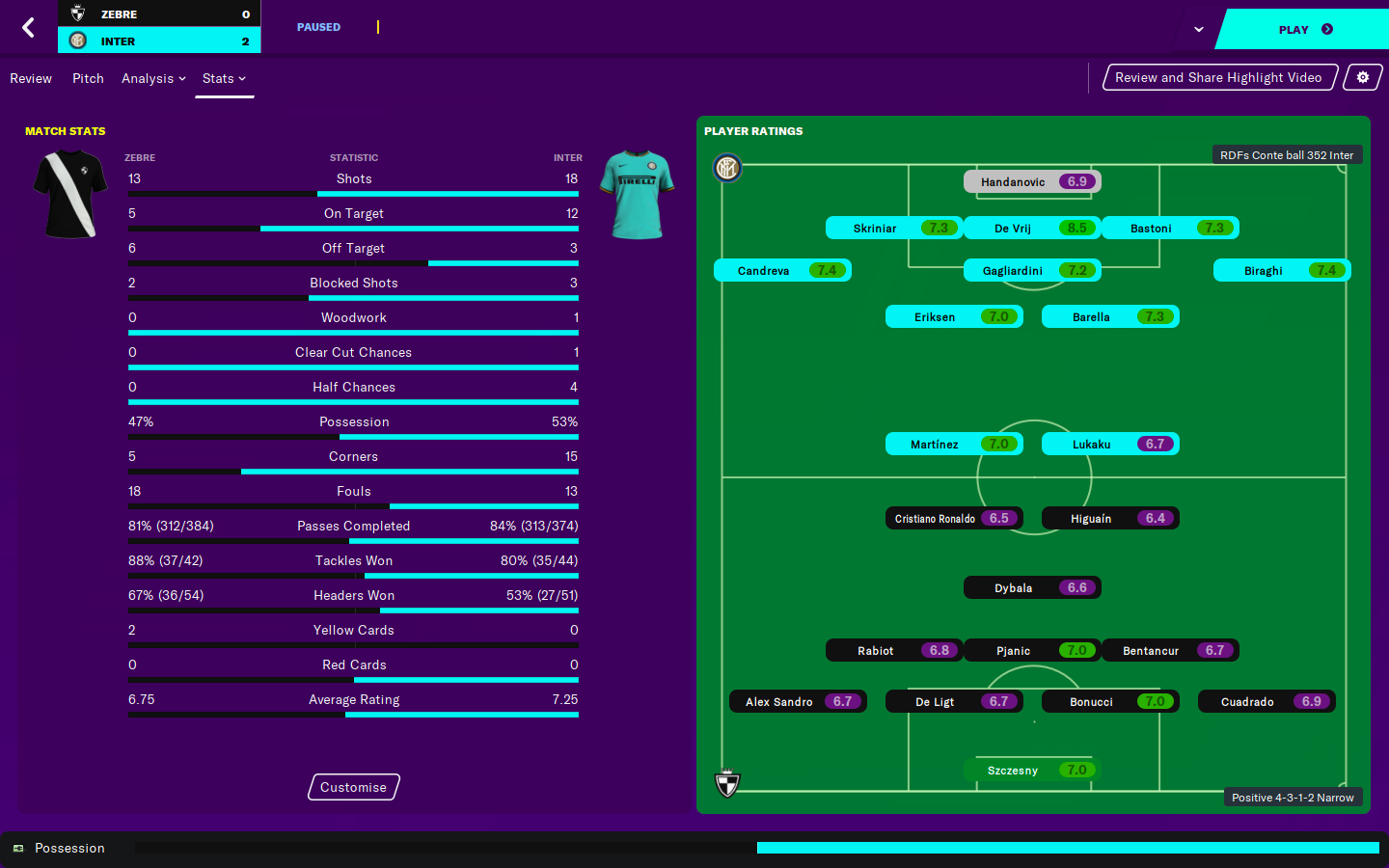This screenshot has width=1389, height=868.
Task: Click Rabiot player card
Action: pos(894,650)
